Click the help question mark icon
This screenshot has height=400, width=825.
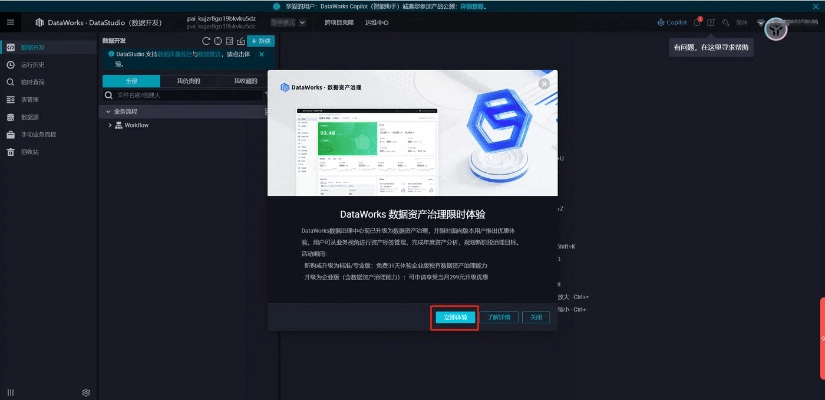[711, 23]
